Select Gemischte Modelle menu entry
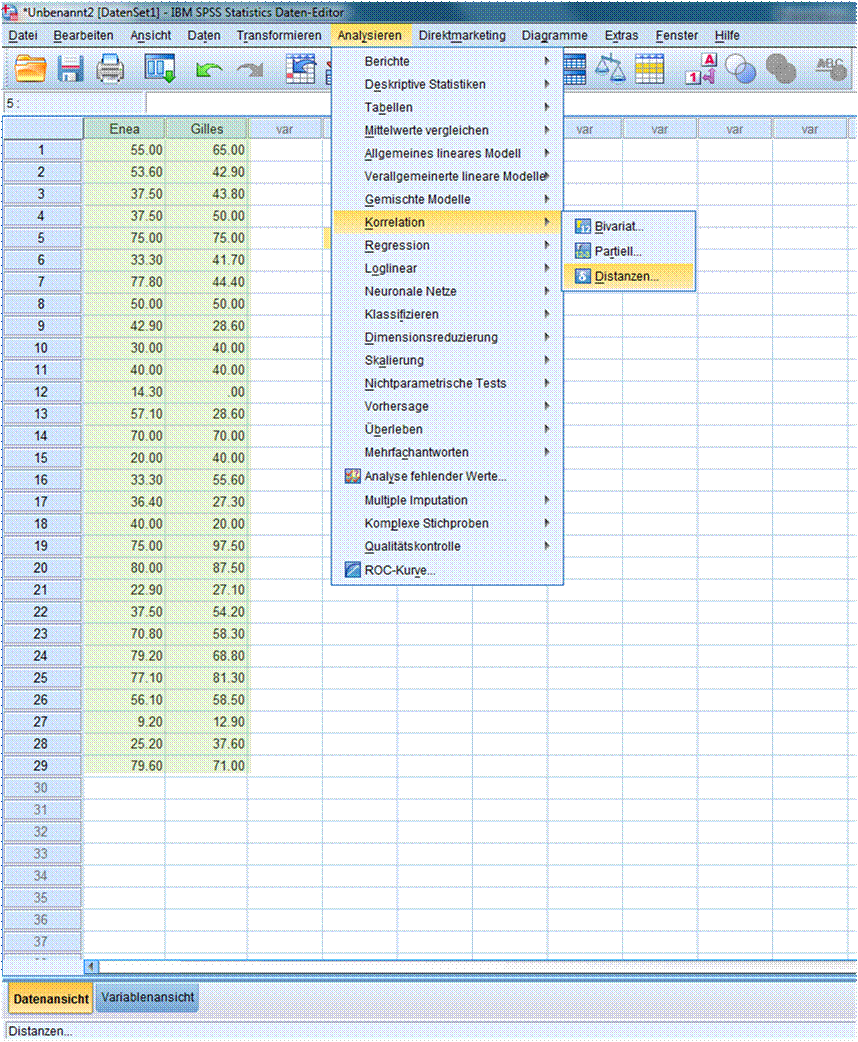Viewport: 858px width, 1042px height. pos(447,199)
